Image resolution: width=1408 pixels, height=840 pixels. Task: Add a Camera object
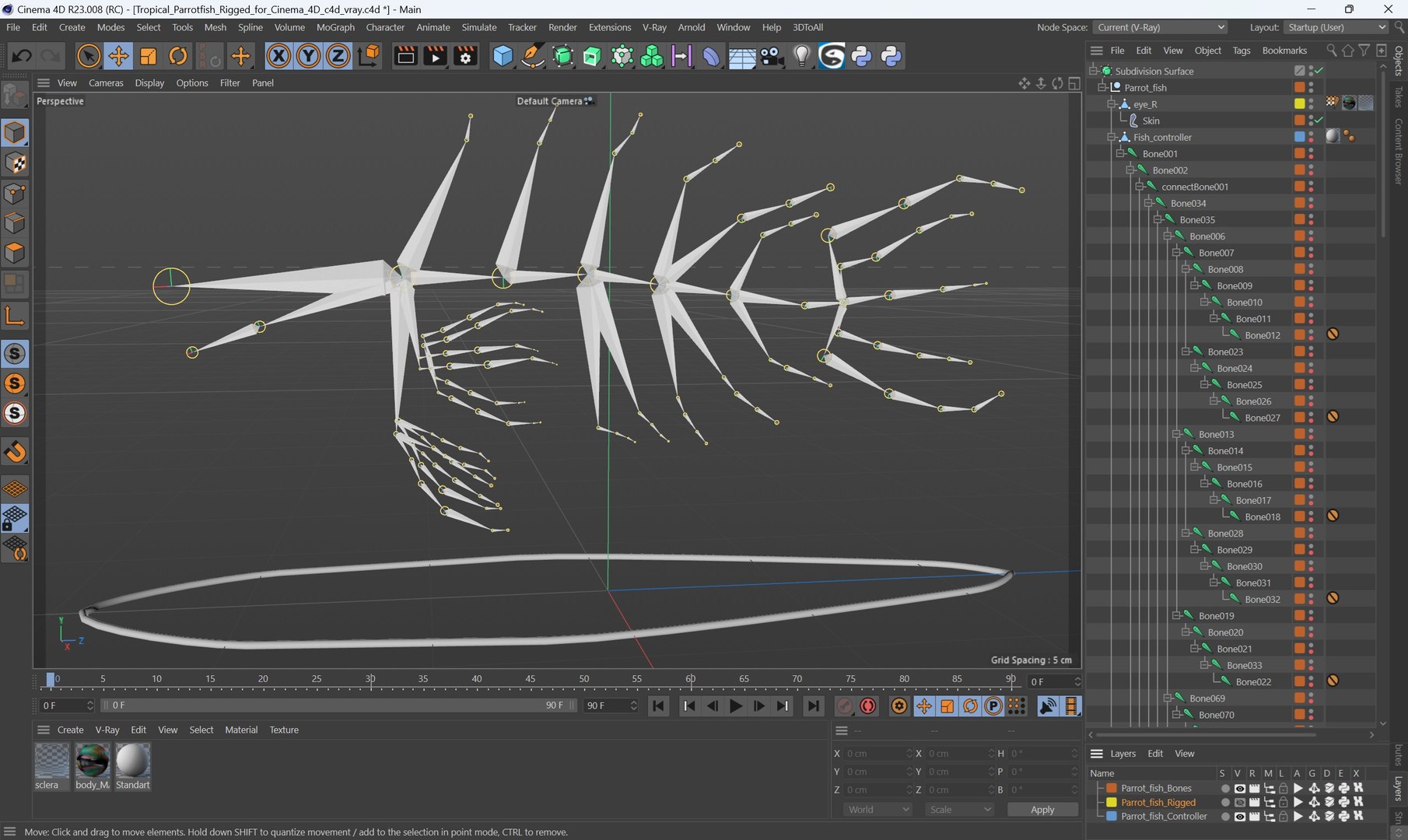click(x=772, y=56)
